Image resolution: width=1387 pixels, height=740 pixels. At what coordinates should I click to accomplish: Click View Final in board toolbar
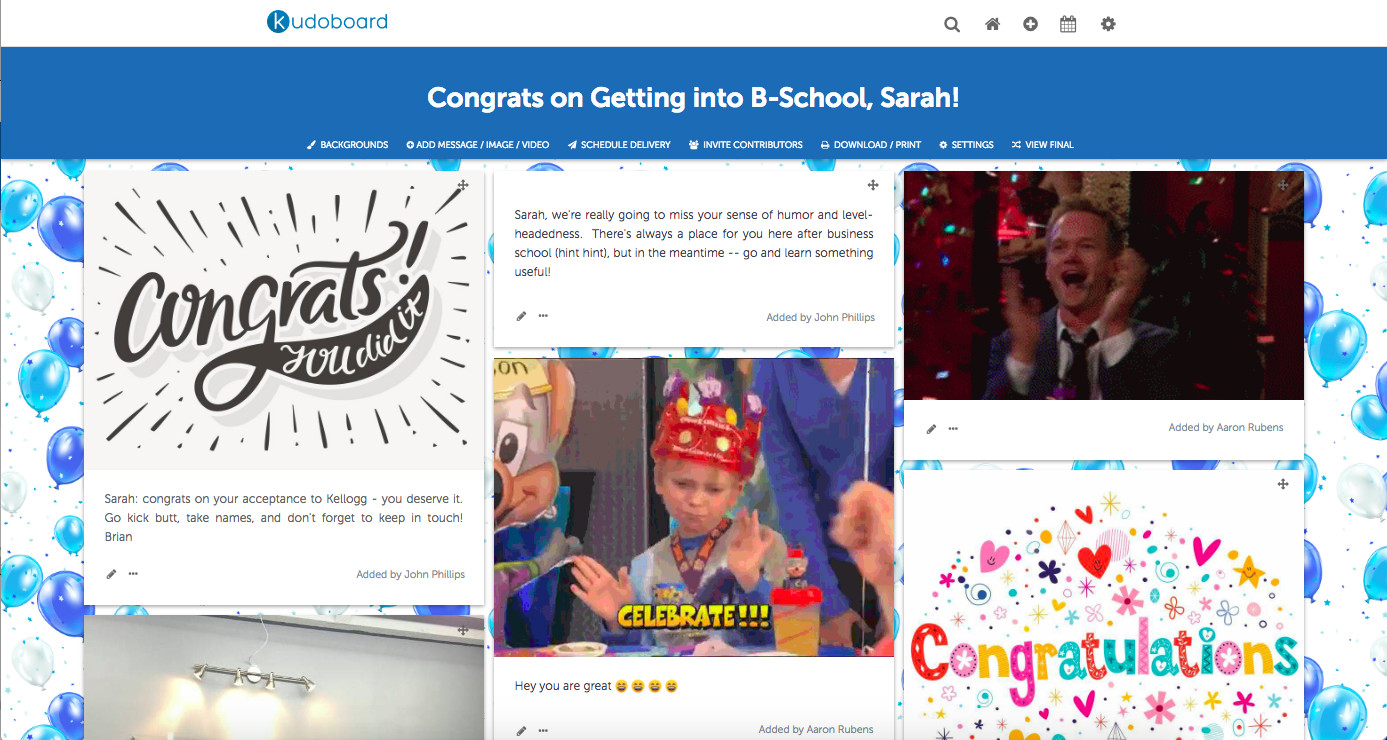[x=1042, y=145]
